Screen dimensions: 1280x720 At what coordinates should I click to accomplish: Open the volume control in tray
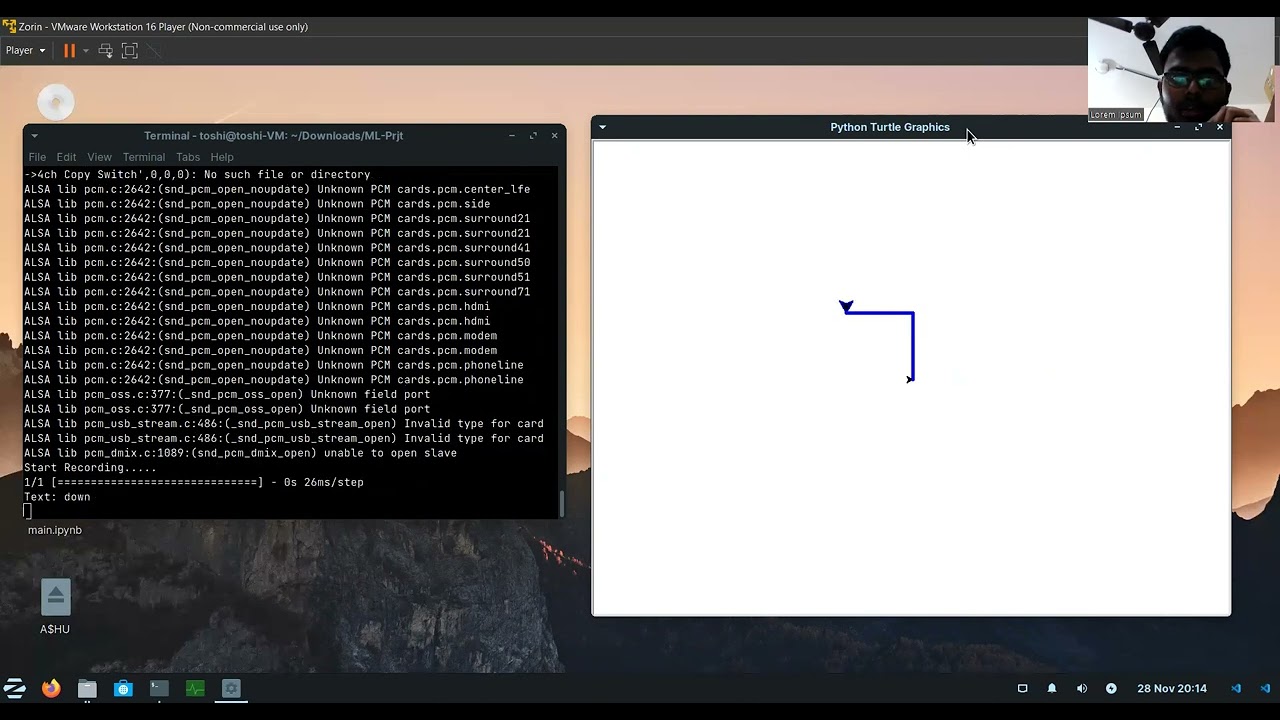click(x=1081, y=688)
